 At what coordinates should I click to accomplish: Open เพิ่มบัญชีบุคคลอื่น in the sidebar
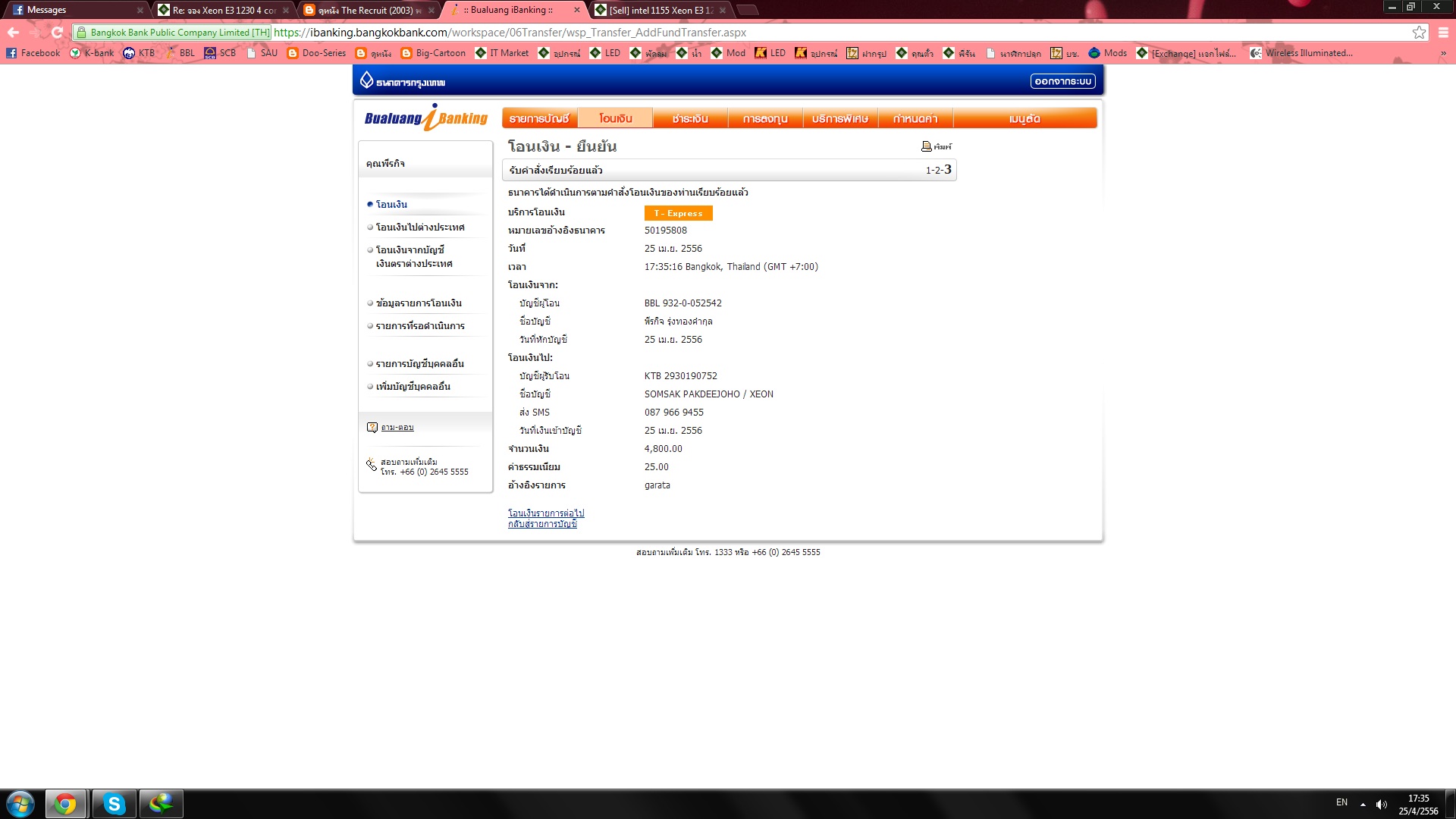413,387
